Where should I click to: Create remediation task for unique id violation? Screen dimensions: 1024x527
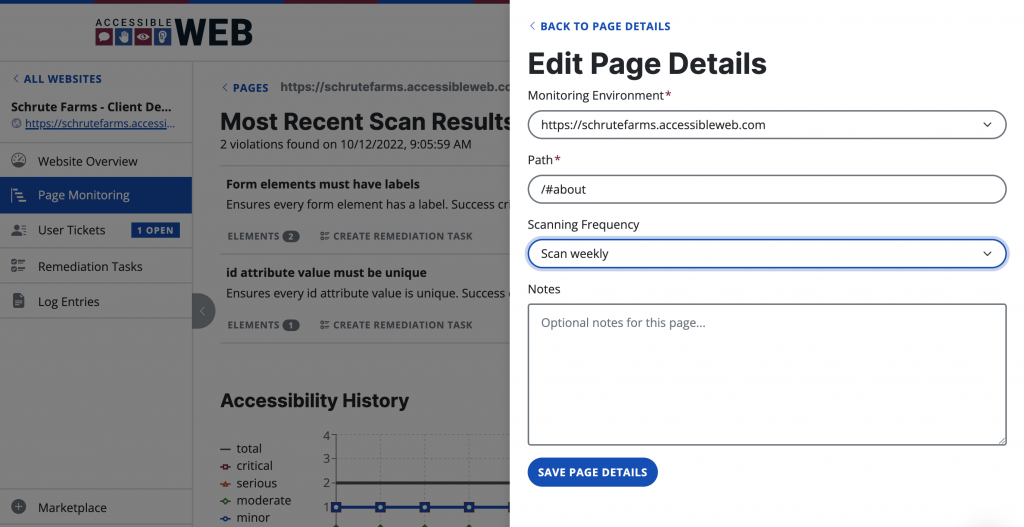(x=396, y=325)
